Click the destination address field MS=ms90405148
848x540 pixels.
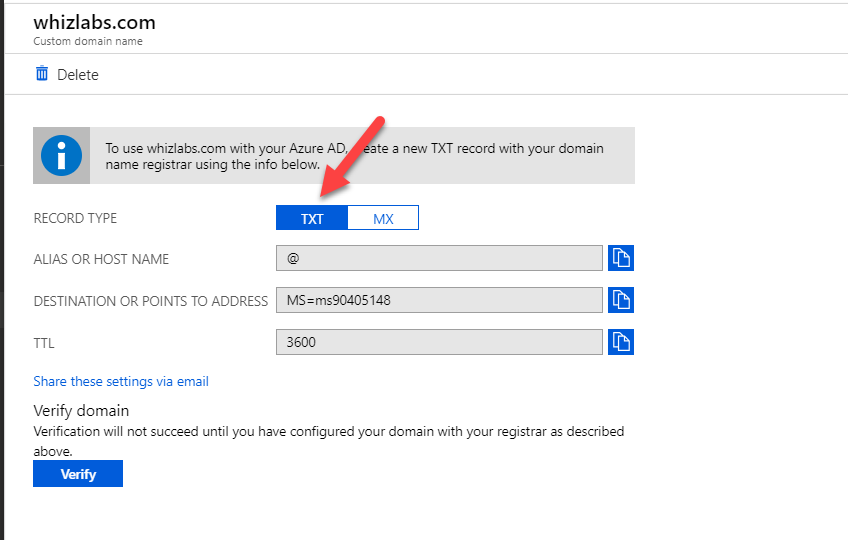point(439,300)
